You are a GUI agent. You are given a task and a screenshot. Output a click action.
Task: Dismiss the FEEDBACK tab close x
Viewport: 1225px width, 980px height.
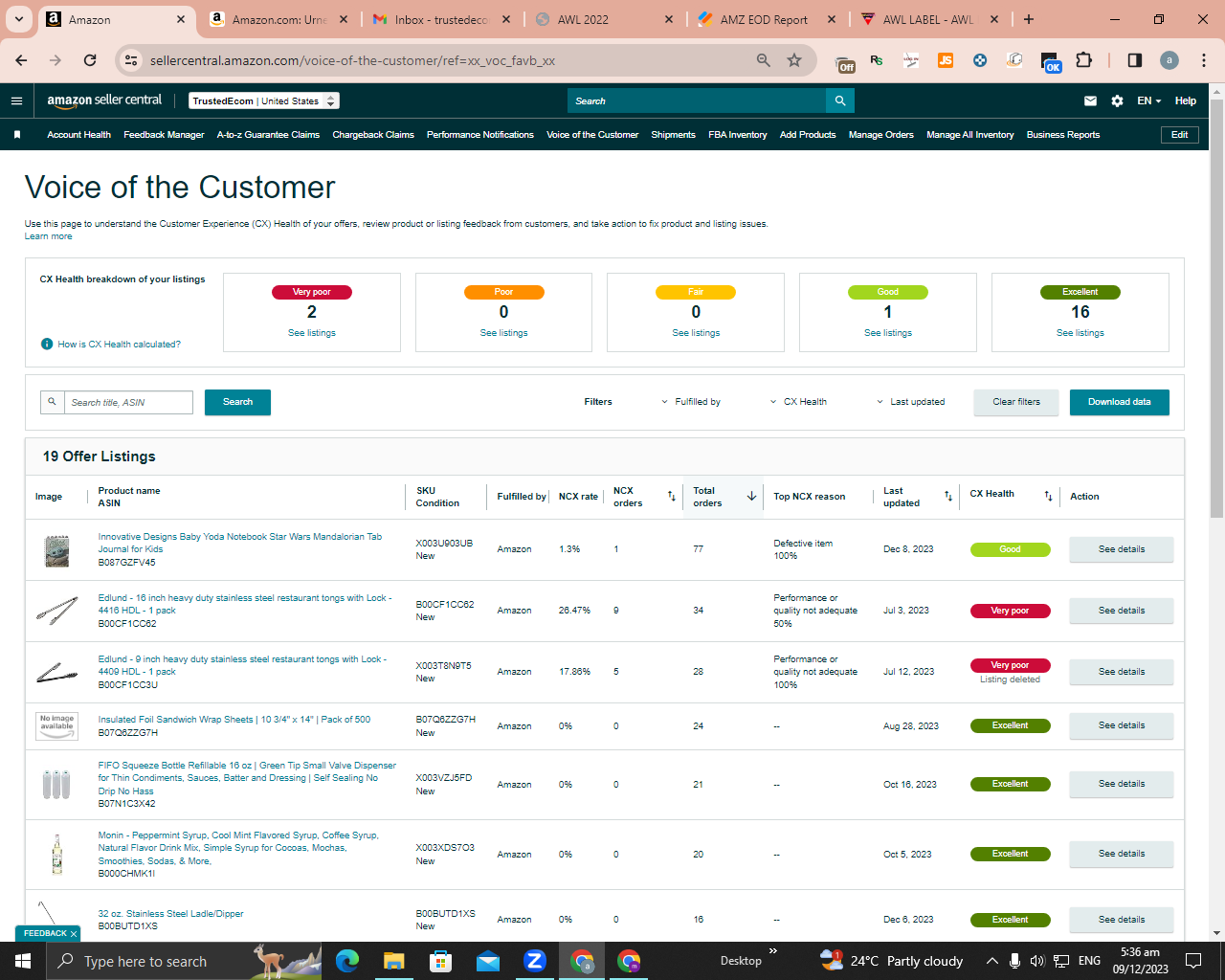coord(73,934)
